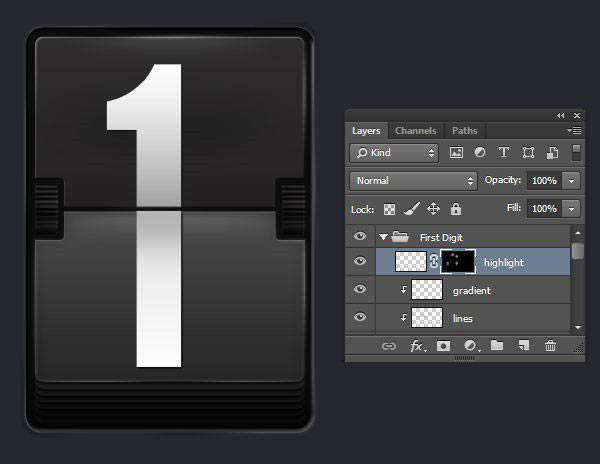Create a new layer
The height and width of the screenshot is (464, 600).
[523, 346]
